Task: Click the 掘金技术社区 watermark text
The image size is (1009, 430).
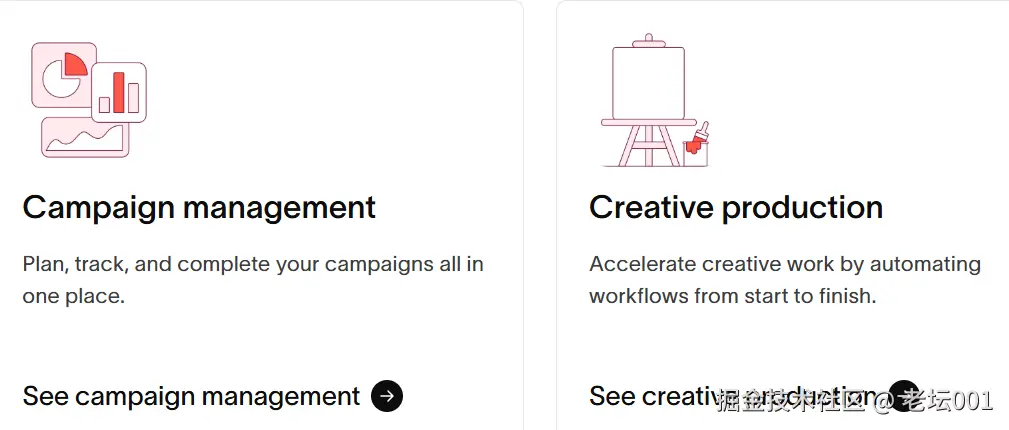Action: (790, 402)
